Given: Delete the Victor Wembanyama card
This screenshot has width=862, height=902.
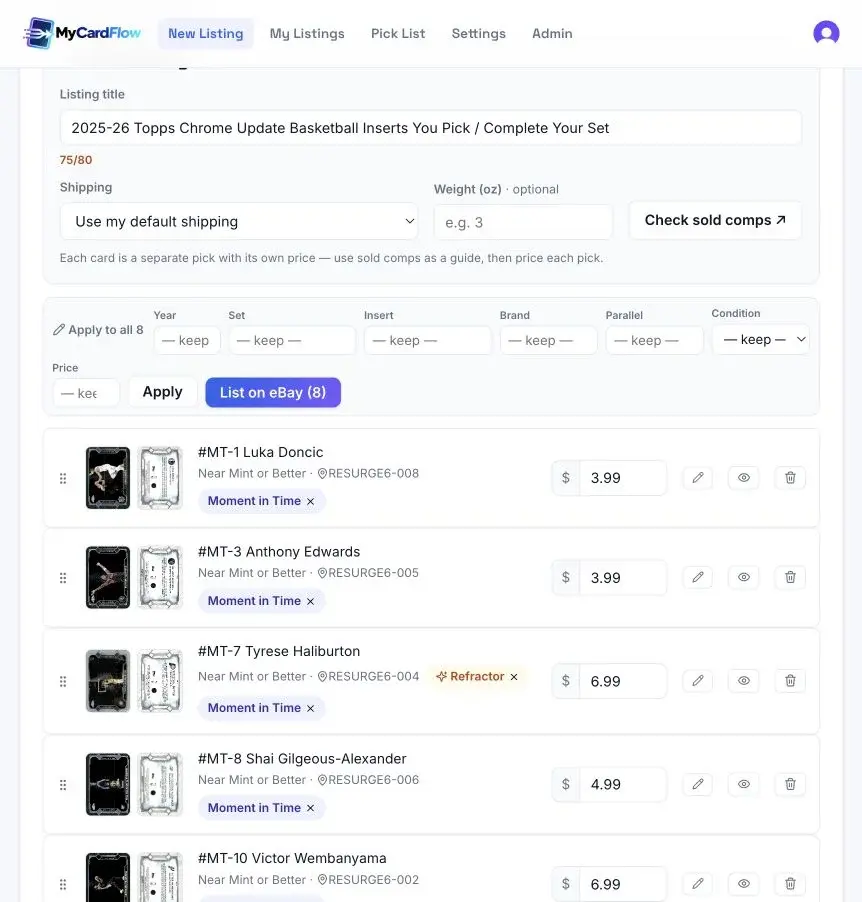Looking at the screenshot, I should (790, 884).
